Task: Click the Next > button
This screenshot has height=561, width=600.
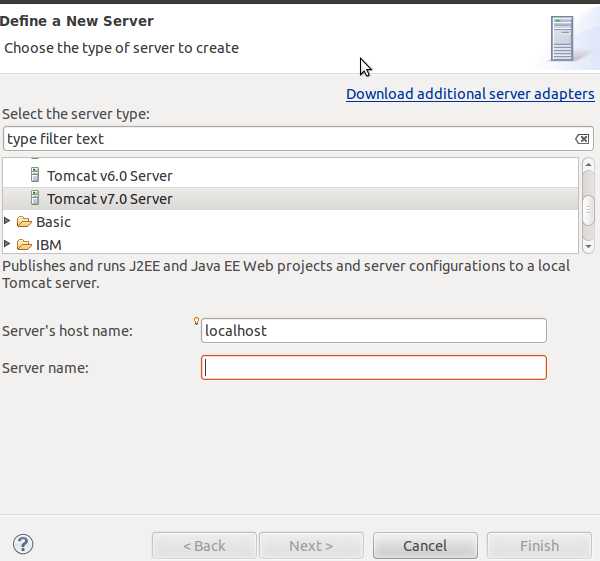Action: pyautogui.click(x=311, y=545)
